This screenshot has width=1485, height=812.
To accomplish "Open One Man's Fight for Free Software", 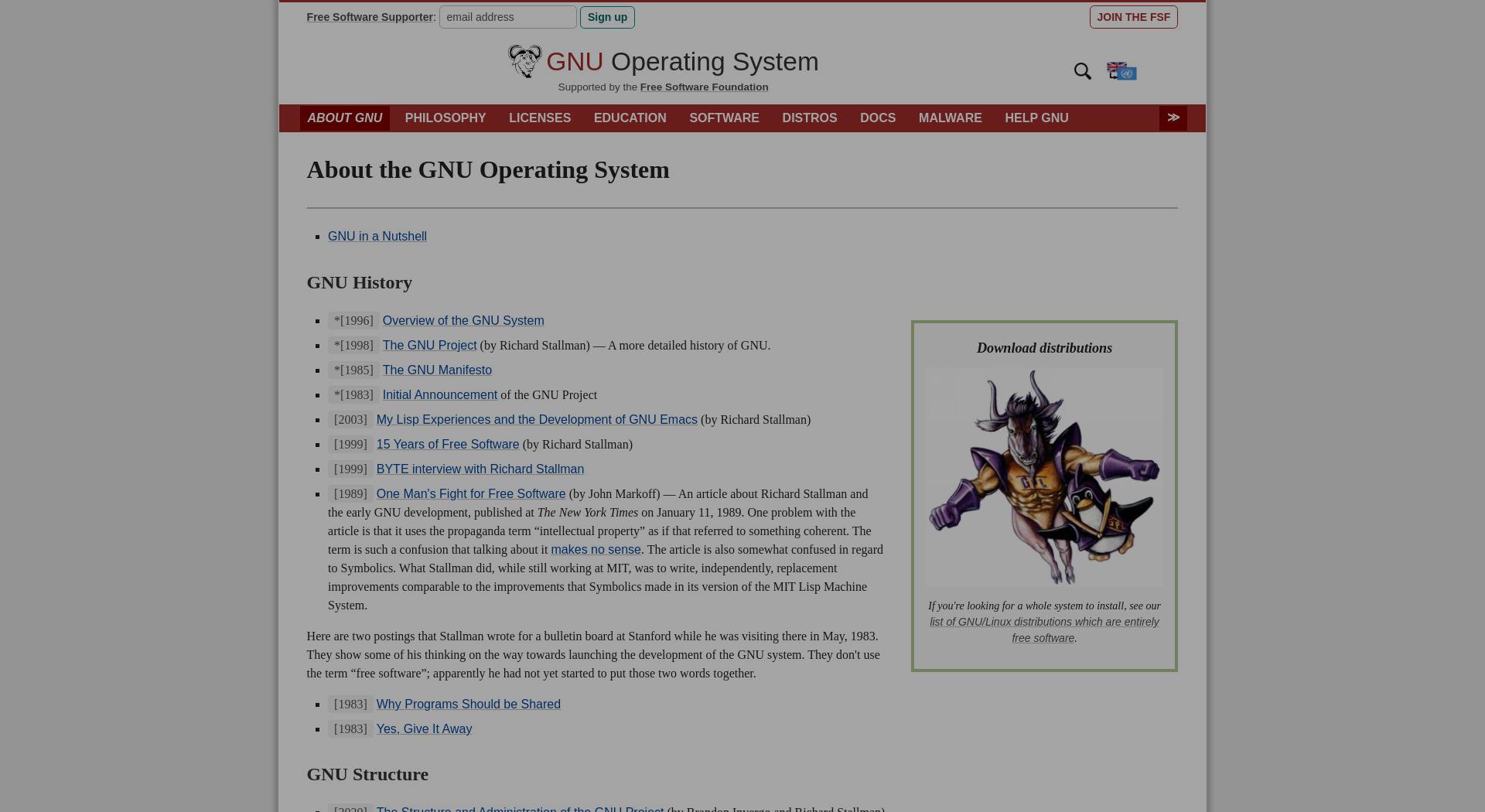I will coord(470,494).
